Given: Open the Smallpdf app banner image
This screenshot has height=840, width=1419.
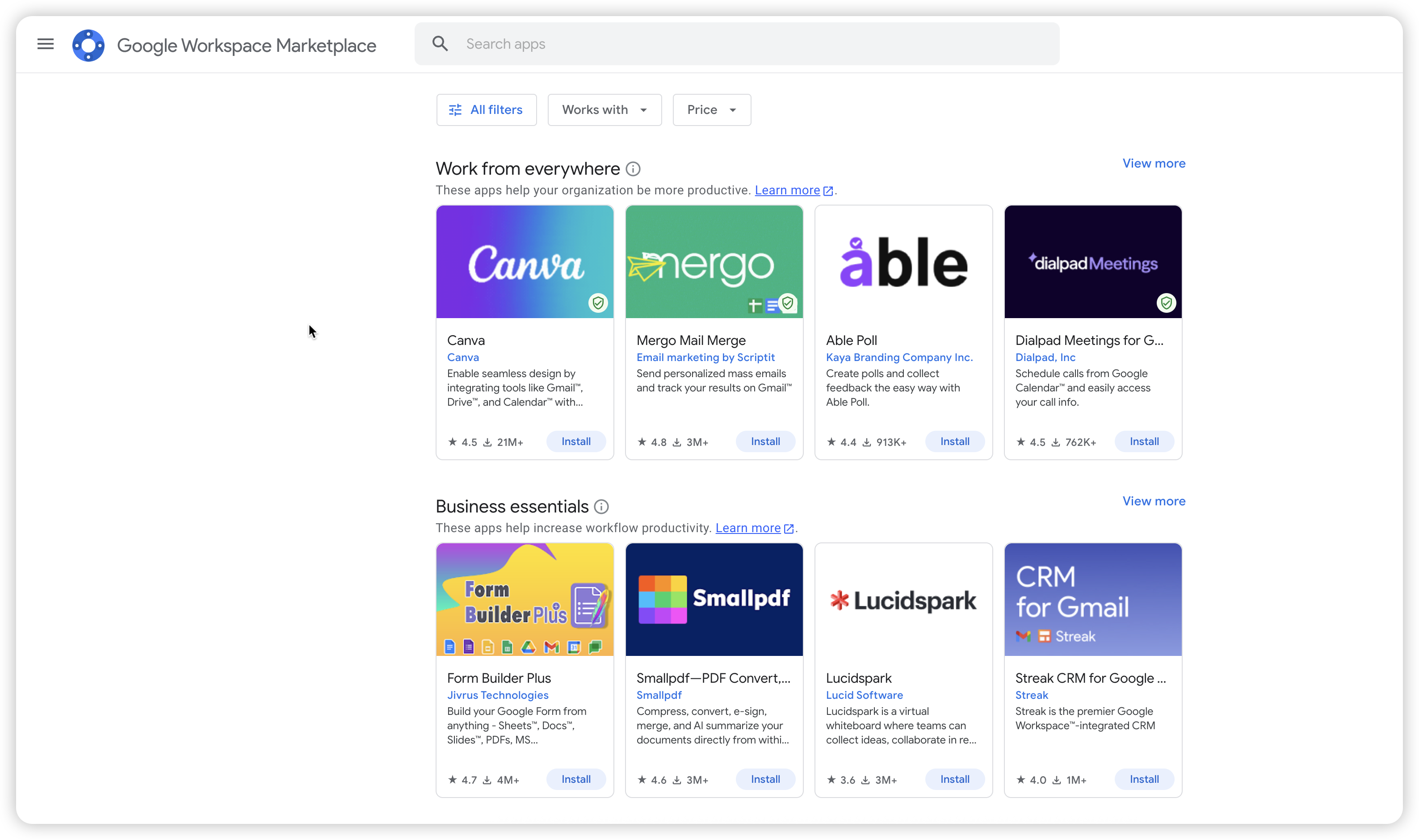Looking at the screenshot, I should [714, 600].
